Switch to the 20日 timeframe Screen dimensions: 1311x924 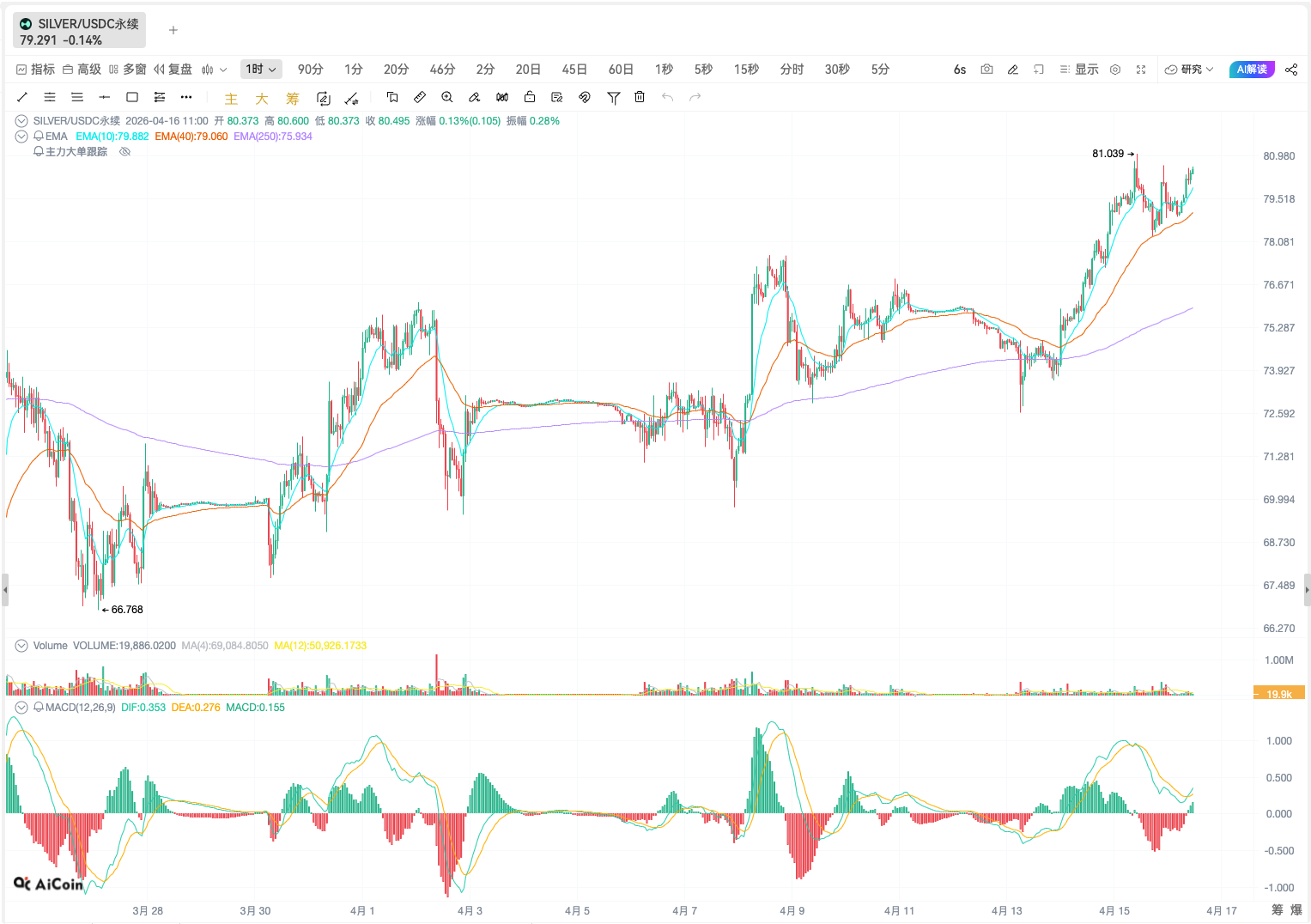[528, 70]
